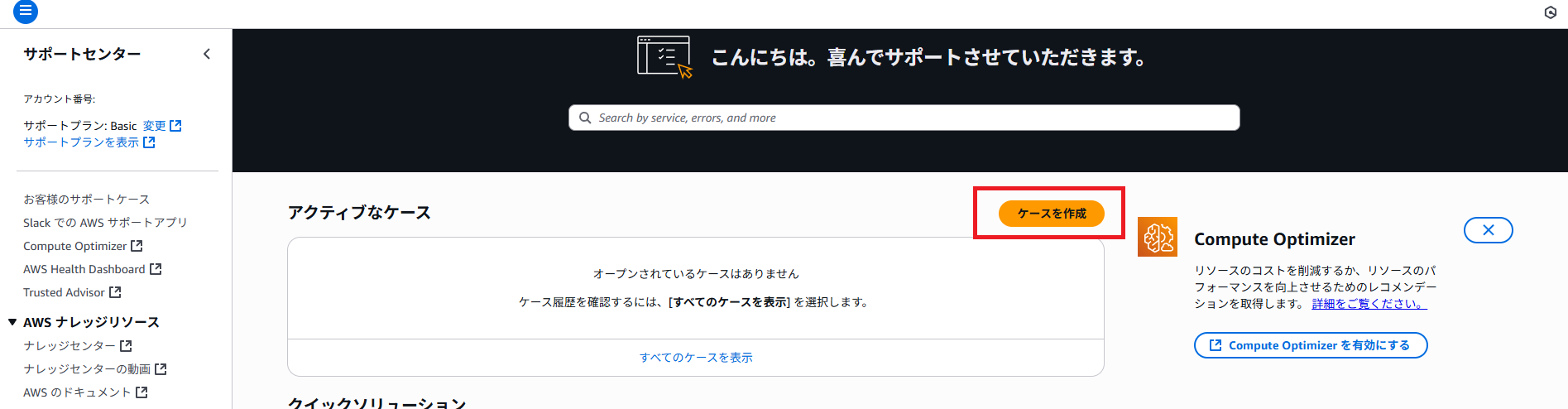Viewport: 1568px width, 409px height.
Task: Click external-link icon next to AWS Health Dashboard
Action: coord(156,269)
